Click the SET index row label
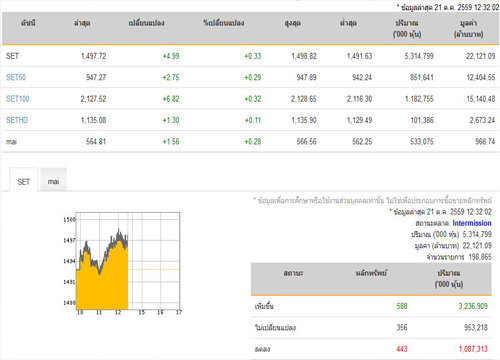The image size is (500, 360). (12, 56)
